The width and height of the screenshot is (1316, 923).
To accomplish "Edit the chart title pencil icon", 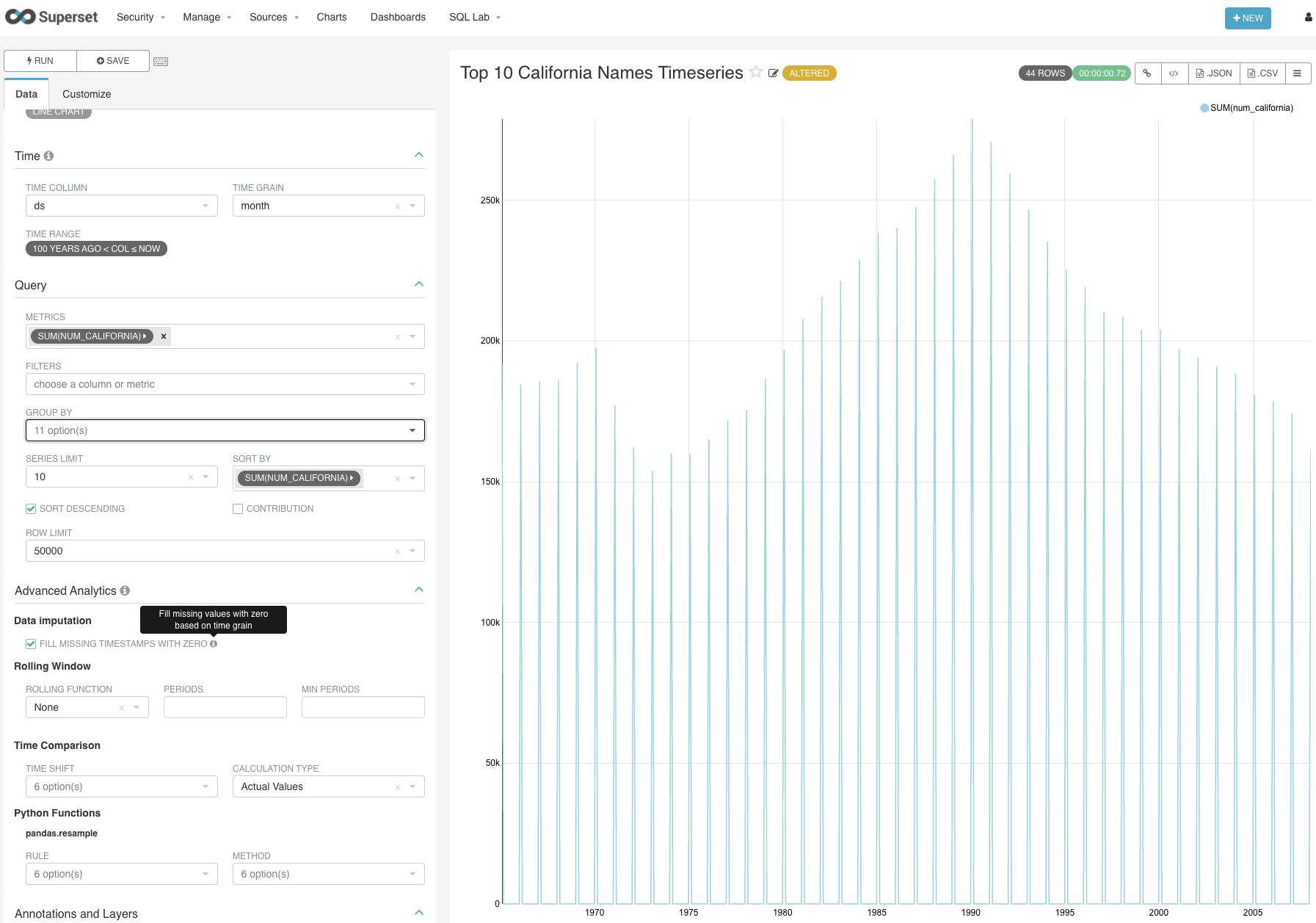I will point(773,73).
